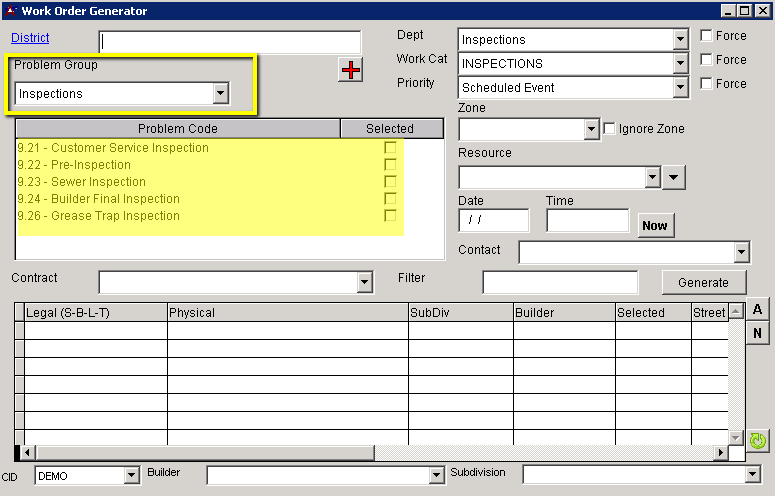Click the Now button
Image resolution: width=775 pixels, height=496 pixels.
pyautogui.click(x=655, y=225)
